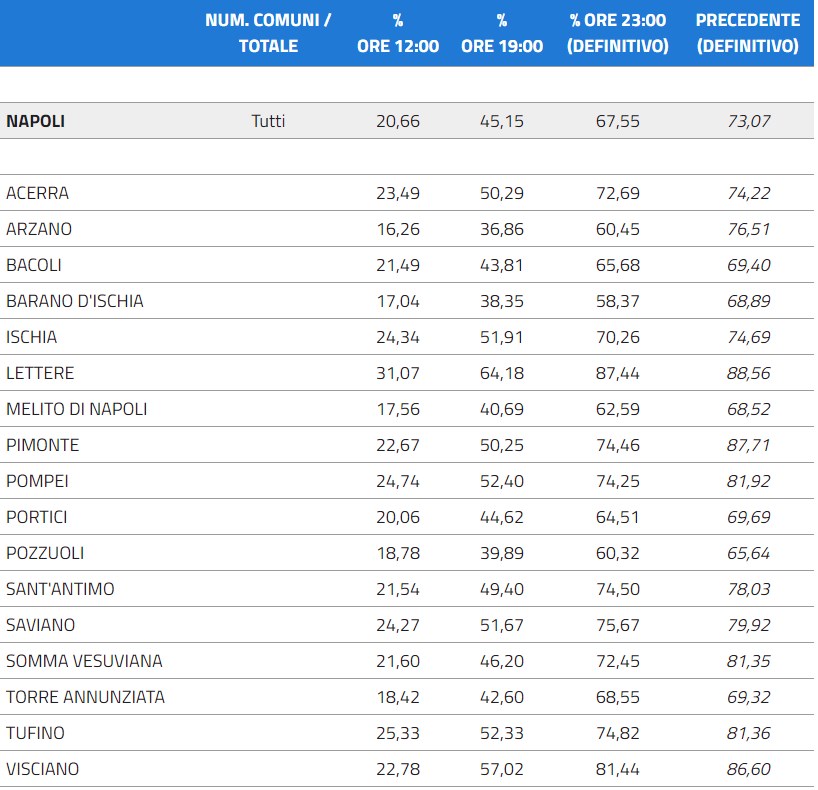Open BARANO D'ISCHIA turnout details
This screenshot has width=818, height=790.
pos(75,301)
